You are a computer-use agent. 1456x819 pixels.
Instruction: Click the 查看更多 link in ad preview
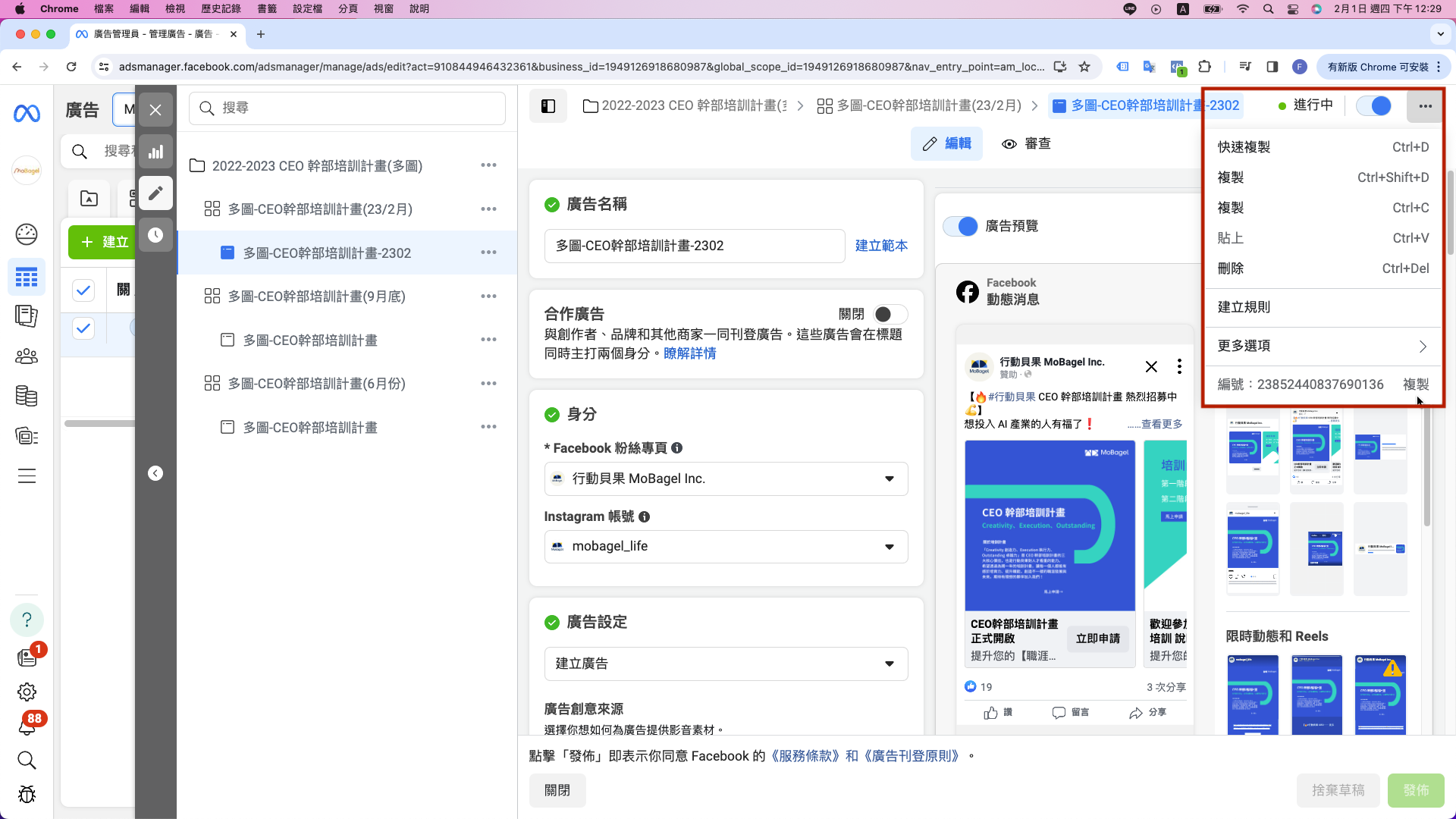1161,425
